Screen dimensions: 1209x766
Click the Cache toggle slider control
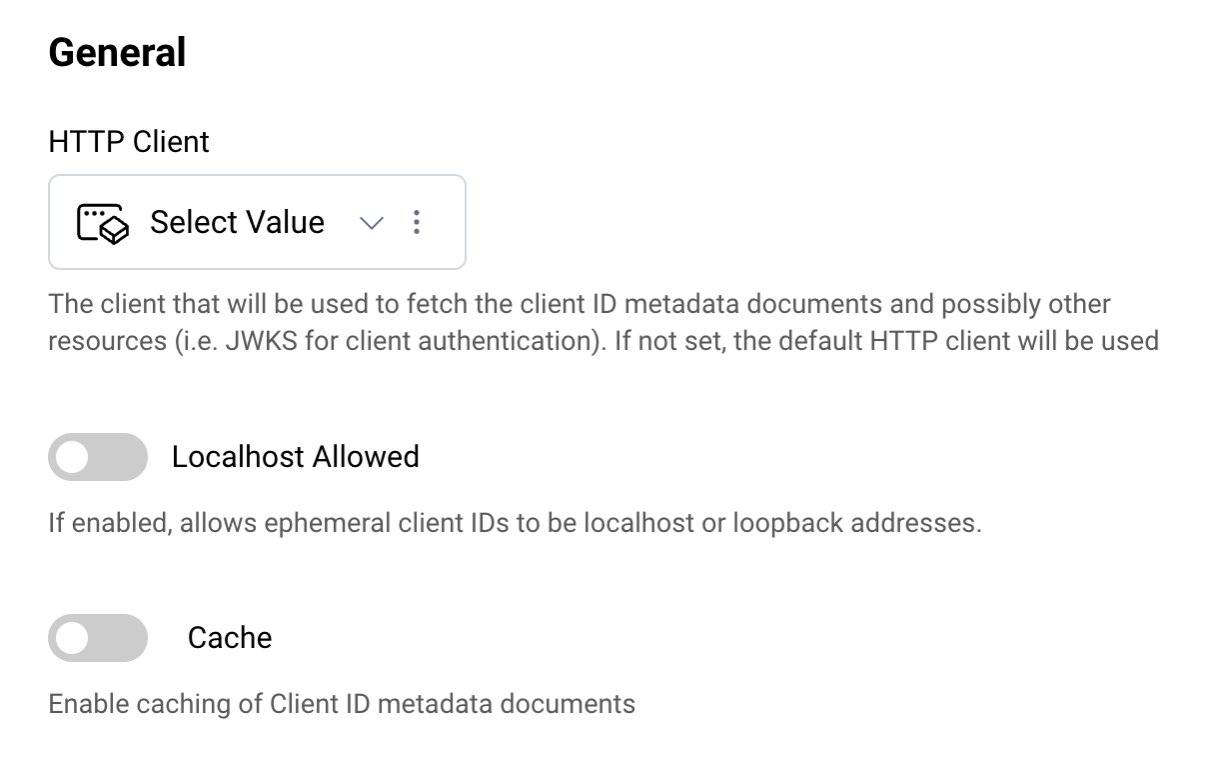(x=97, y=638)
